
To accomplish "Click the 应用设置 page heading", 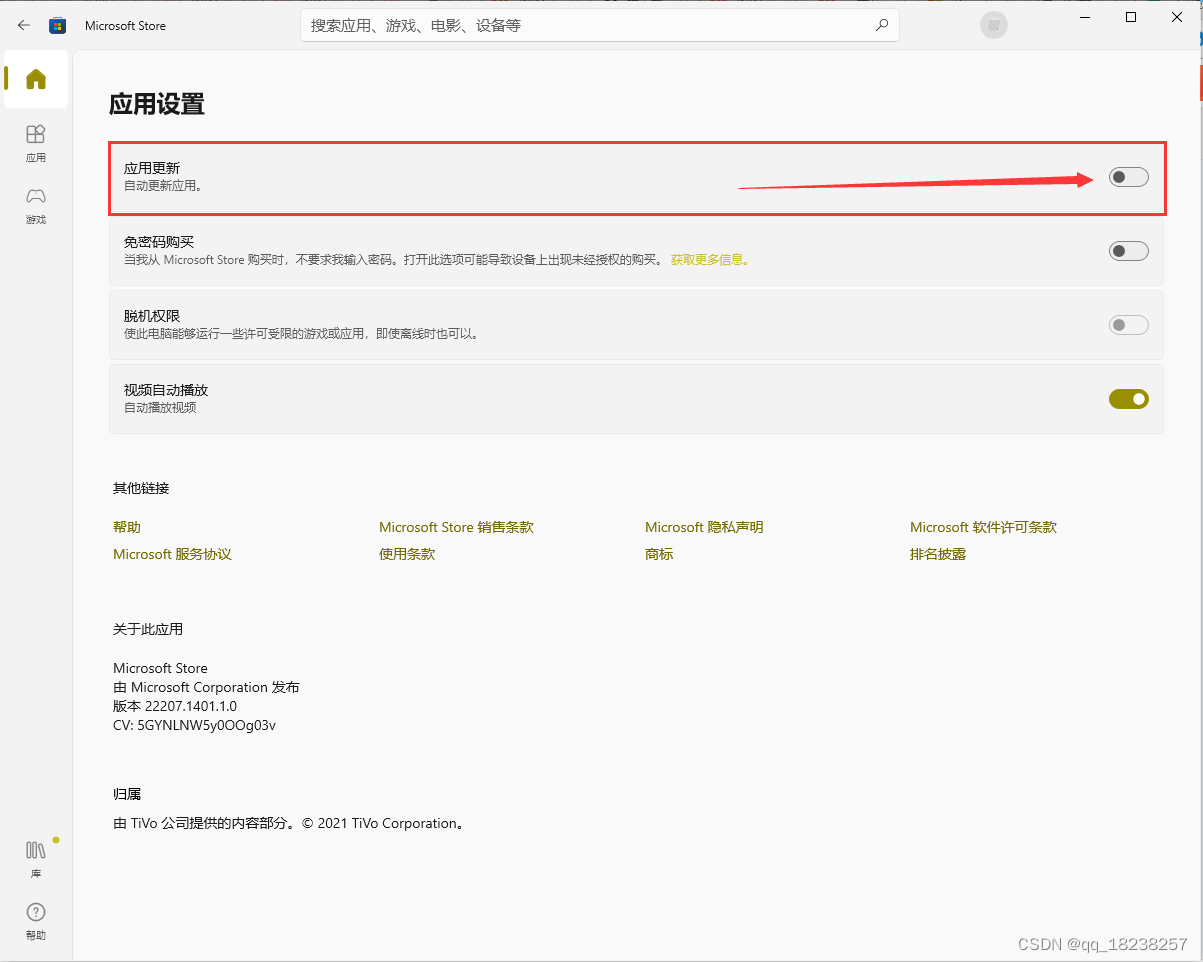I will [157, 104].
